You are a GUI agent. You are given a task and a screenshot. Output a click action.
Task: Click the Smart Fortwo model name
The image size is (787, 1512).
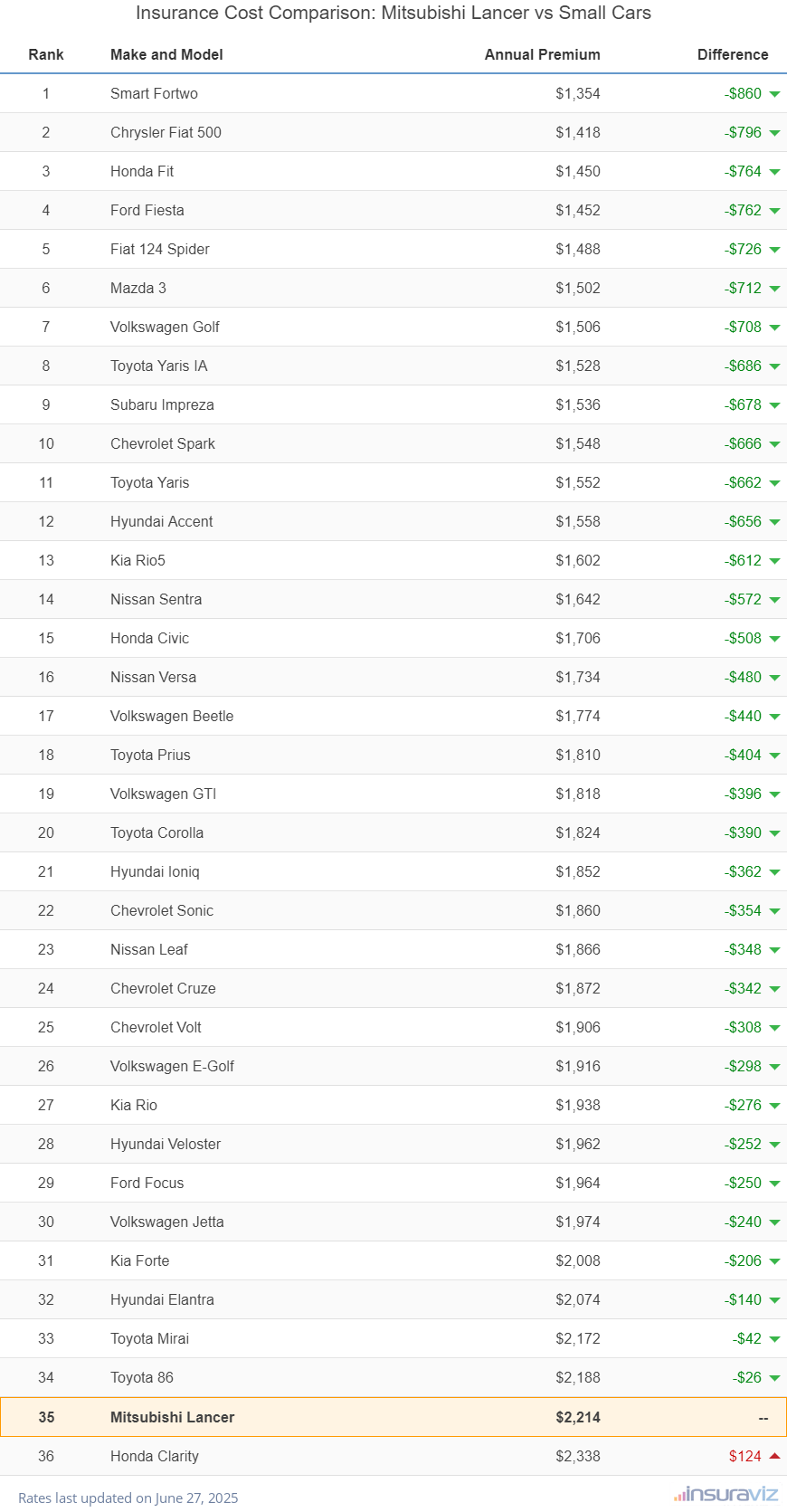(x=154, y=93)
